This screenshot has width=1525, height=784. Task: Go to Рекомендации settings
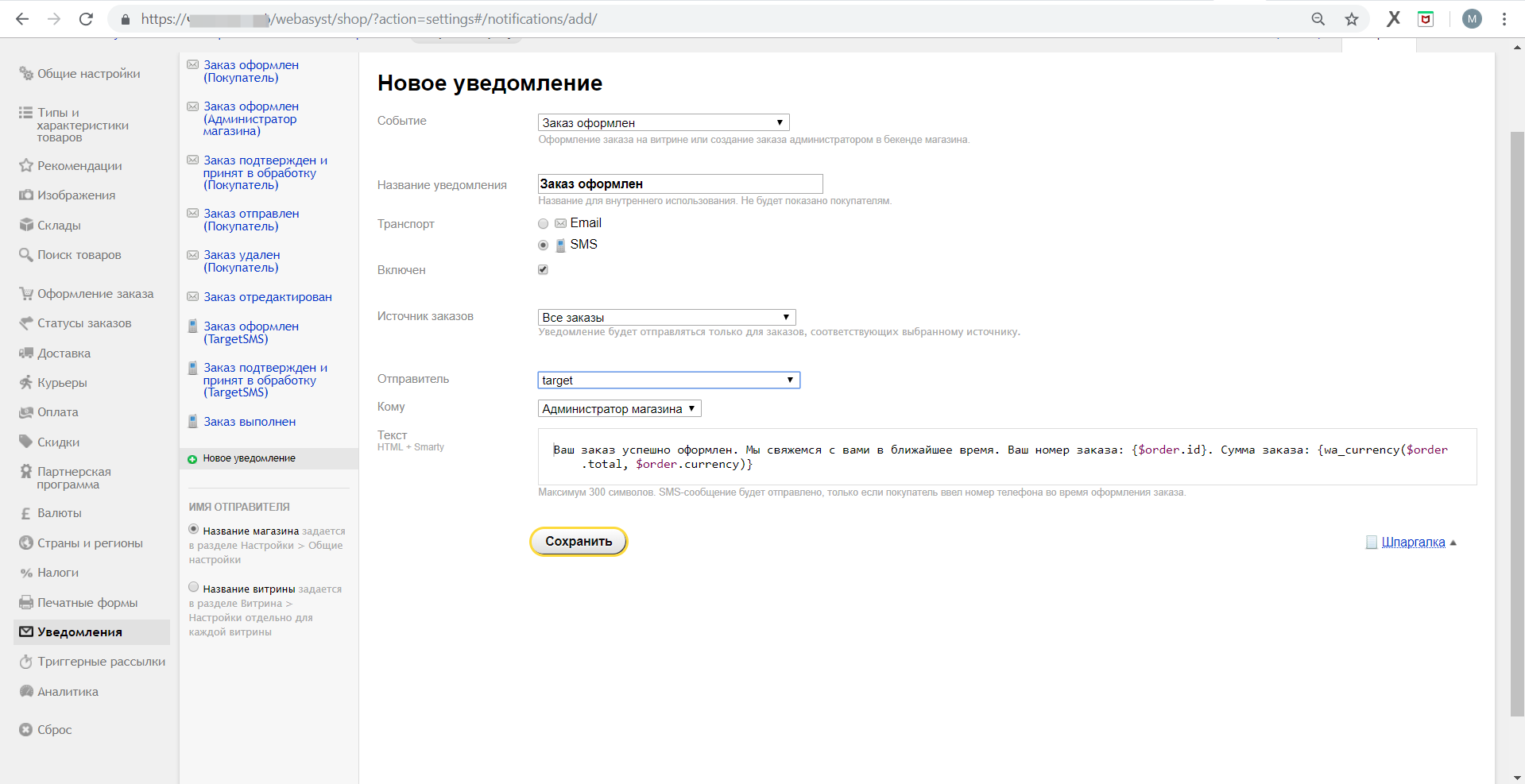(x=79, y=166)
